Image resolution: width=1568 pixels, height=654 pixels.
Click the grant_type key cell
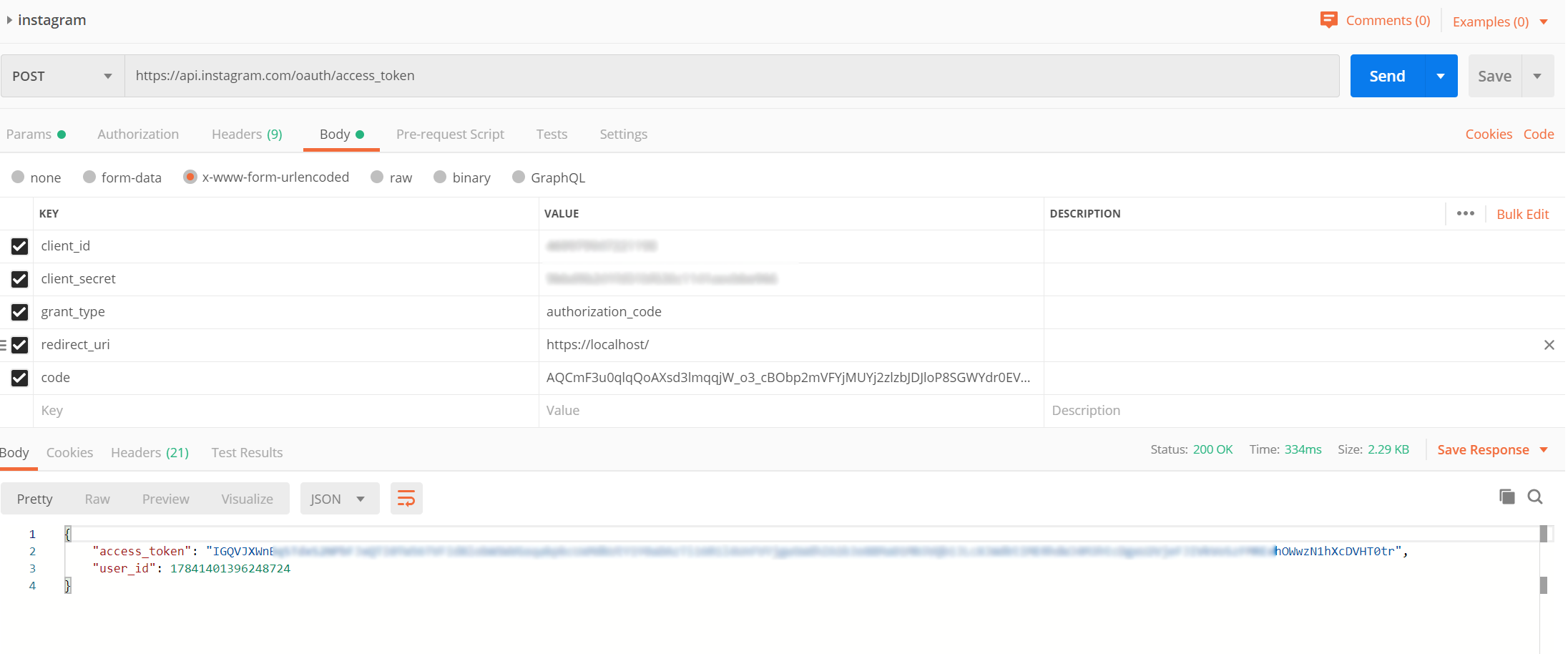tap(286, 312)
